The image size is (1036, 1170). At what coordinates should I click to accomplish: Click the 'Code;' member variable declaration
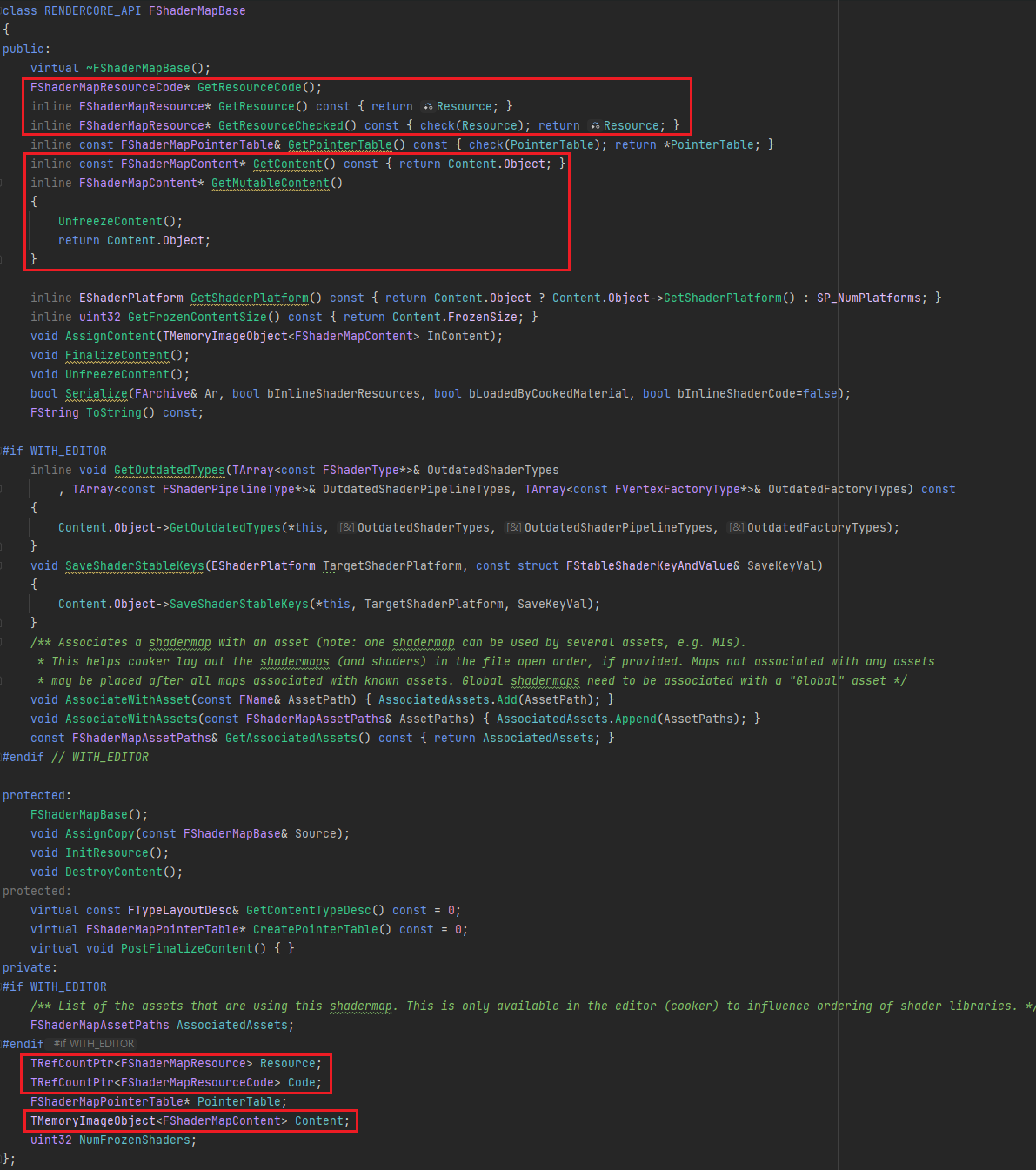pos(305,1082)
